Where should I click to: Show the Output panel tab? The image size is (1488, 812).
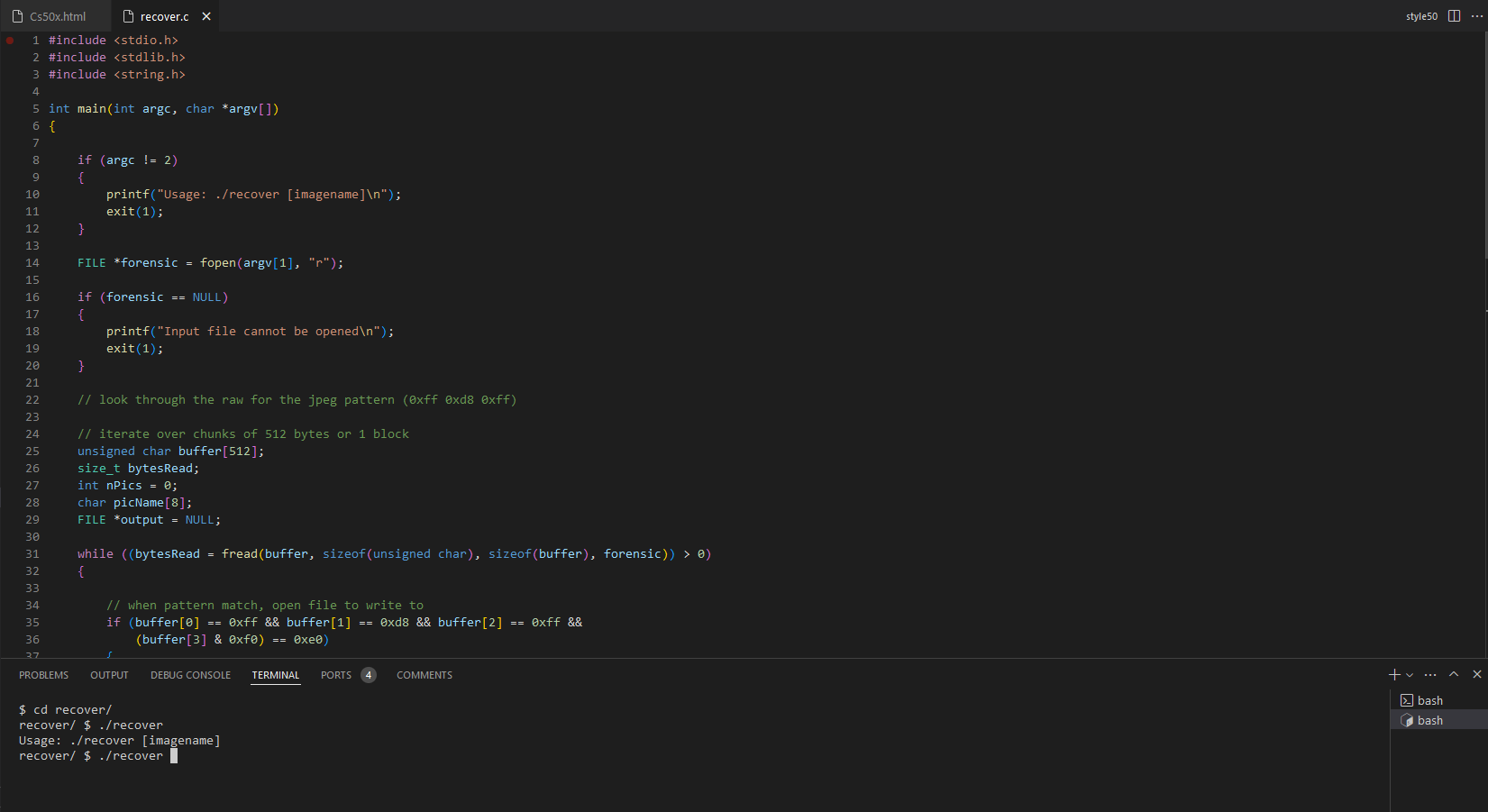109,675
